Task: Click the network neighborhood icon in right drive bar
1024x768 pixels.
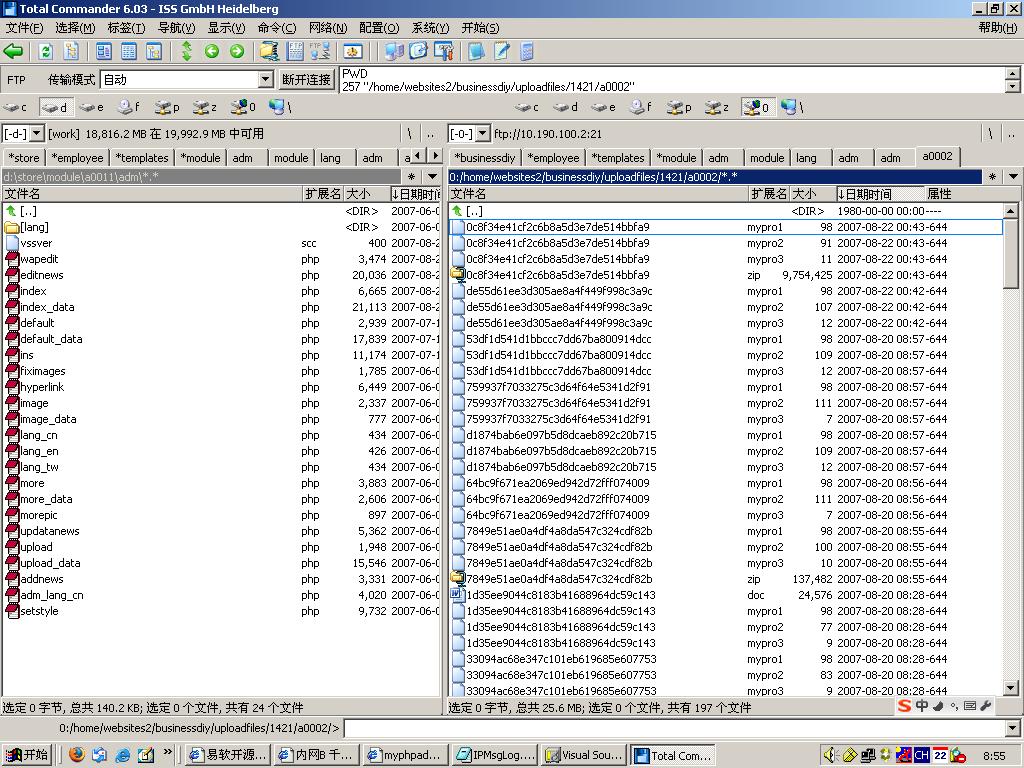Action: (790, 107)
